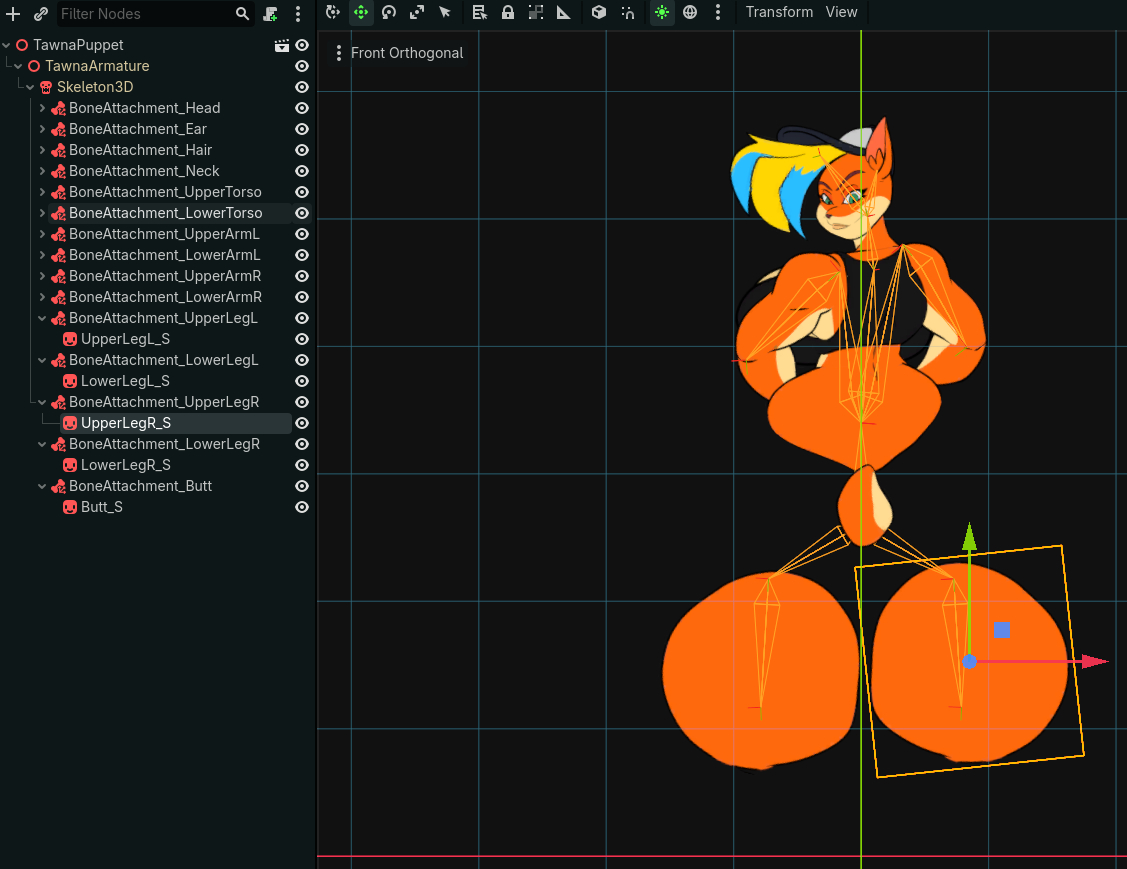This screenshot has height=869, width=1127.
Task: Collapse the BoneAttachment_Butt node
Action: click(43, 486)
